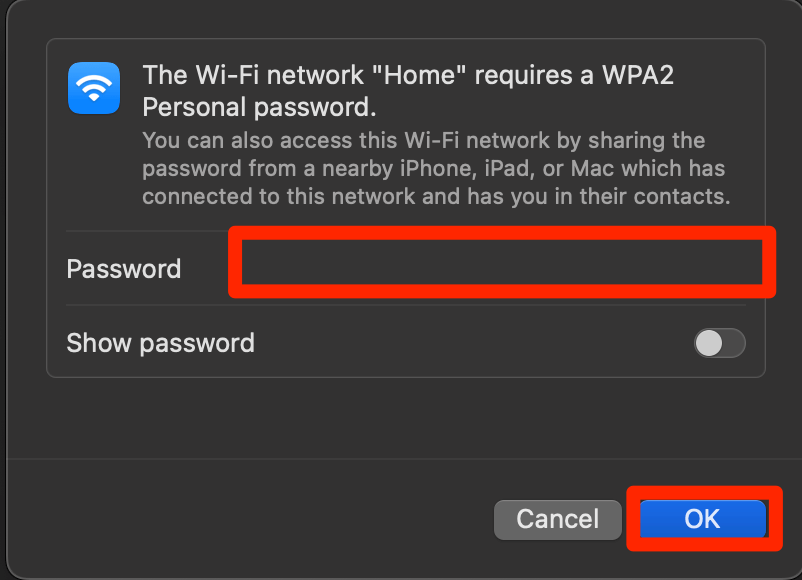This screenshot has height=580, width=802.
Task: Confirm with the blue OK button
Action: point(702,518)
